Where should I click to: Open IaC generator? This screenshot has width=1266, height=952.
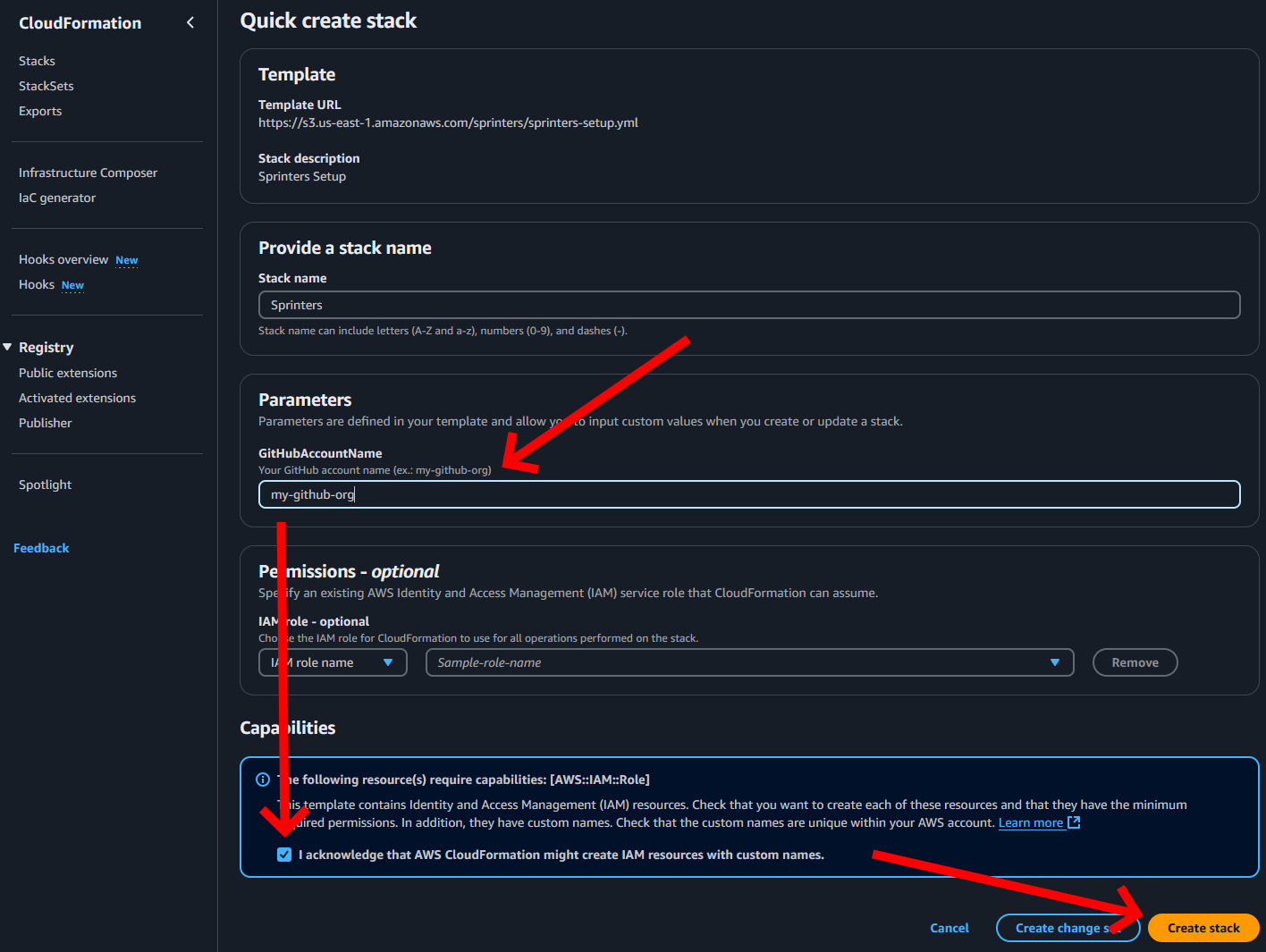pos(57,198)
